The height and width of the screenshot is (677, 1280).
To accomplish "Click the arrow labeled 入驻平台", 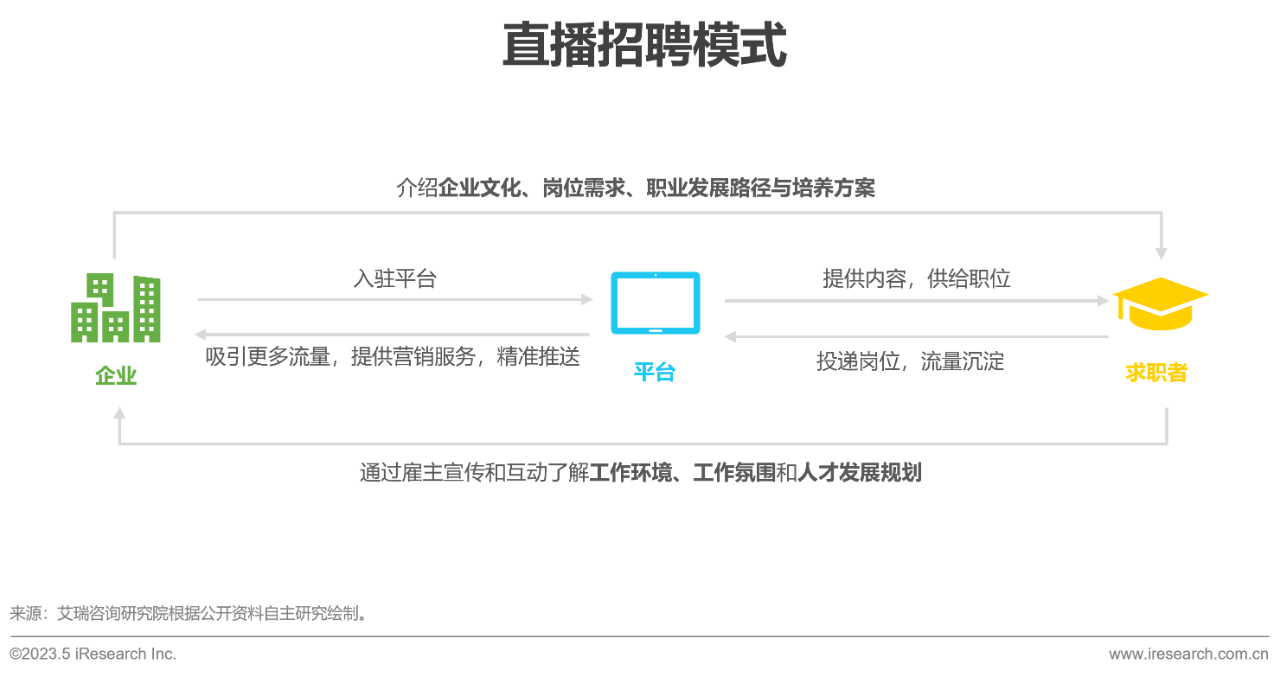I will (x=395, y=297).
